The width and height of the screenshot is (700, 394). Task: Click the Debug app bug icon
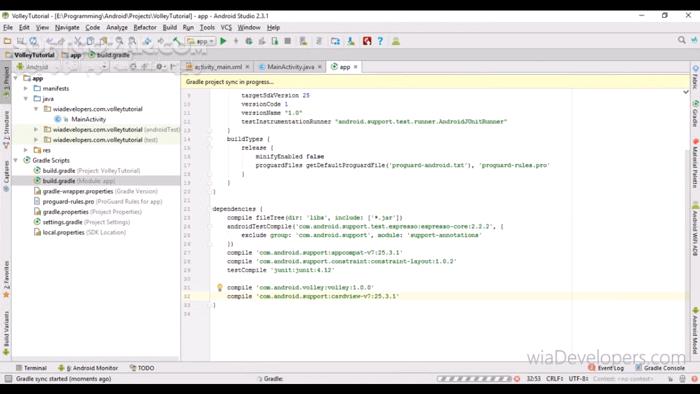click(249, 41)
